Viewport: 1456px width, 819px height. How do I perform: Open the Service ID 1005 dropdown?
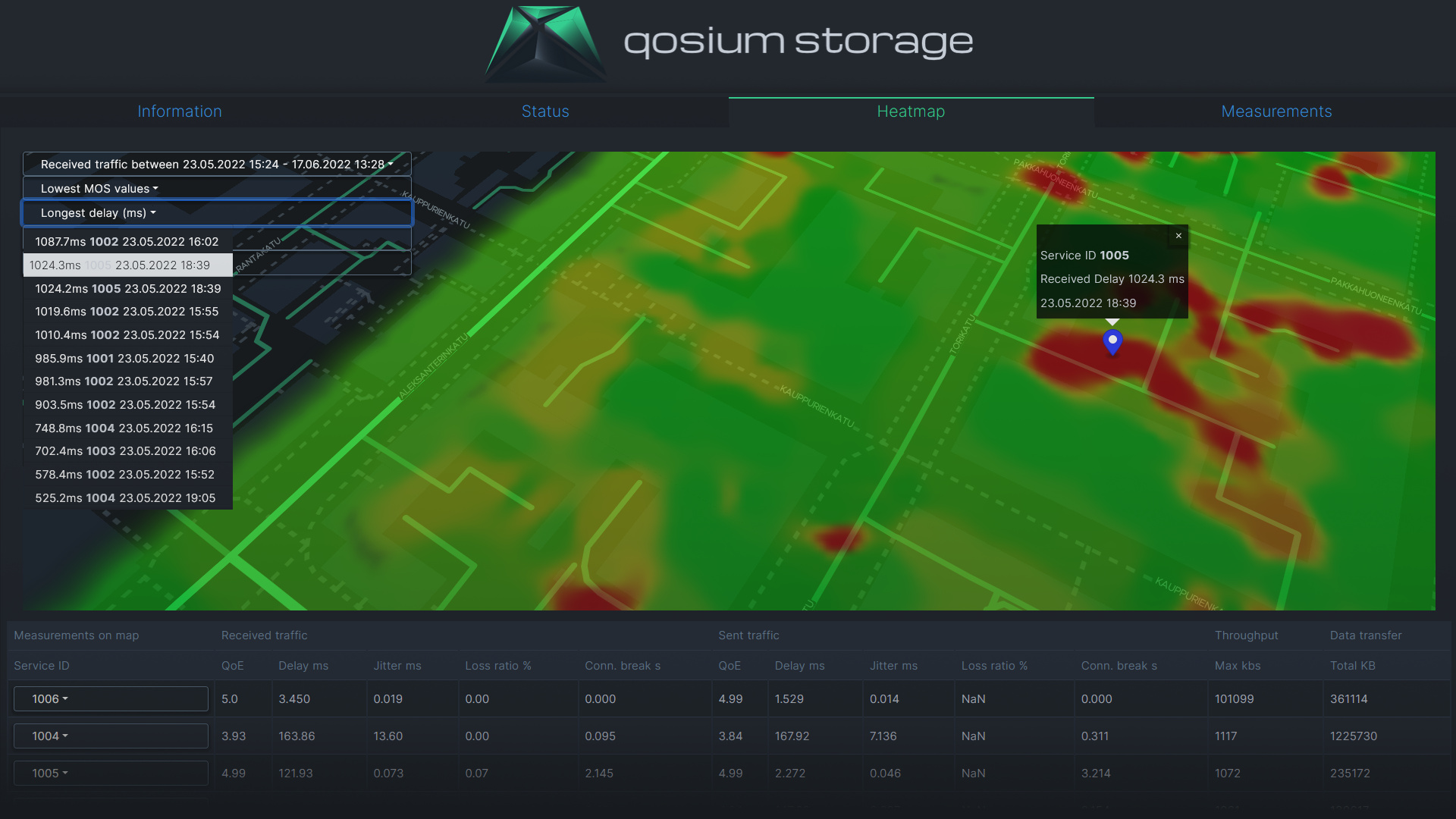[111, 773]
